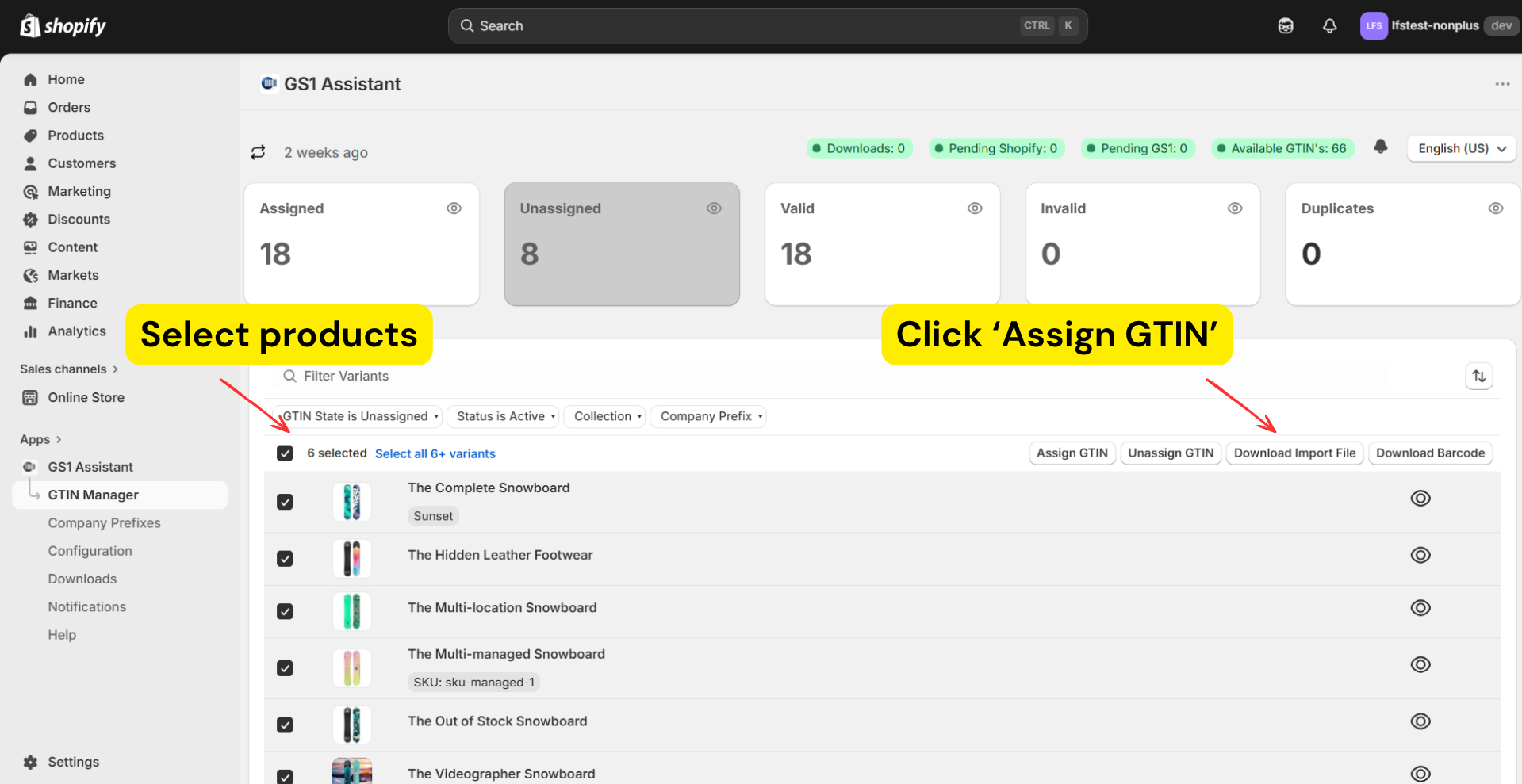The height and width of the screenshot is (784, 1522).
Task: Toggle the Valid card eye icon
Action: 975,208
